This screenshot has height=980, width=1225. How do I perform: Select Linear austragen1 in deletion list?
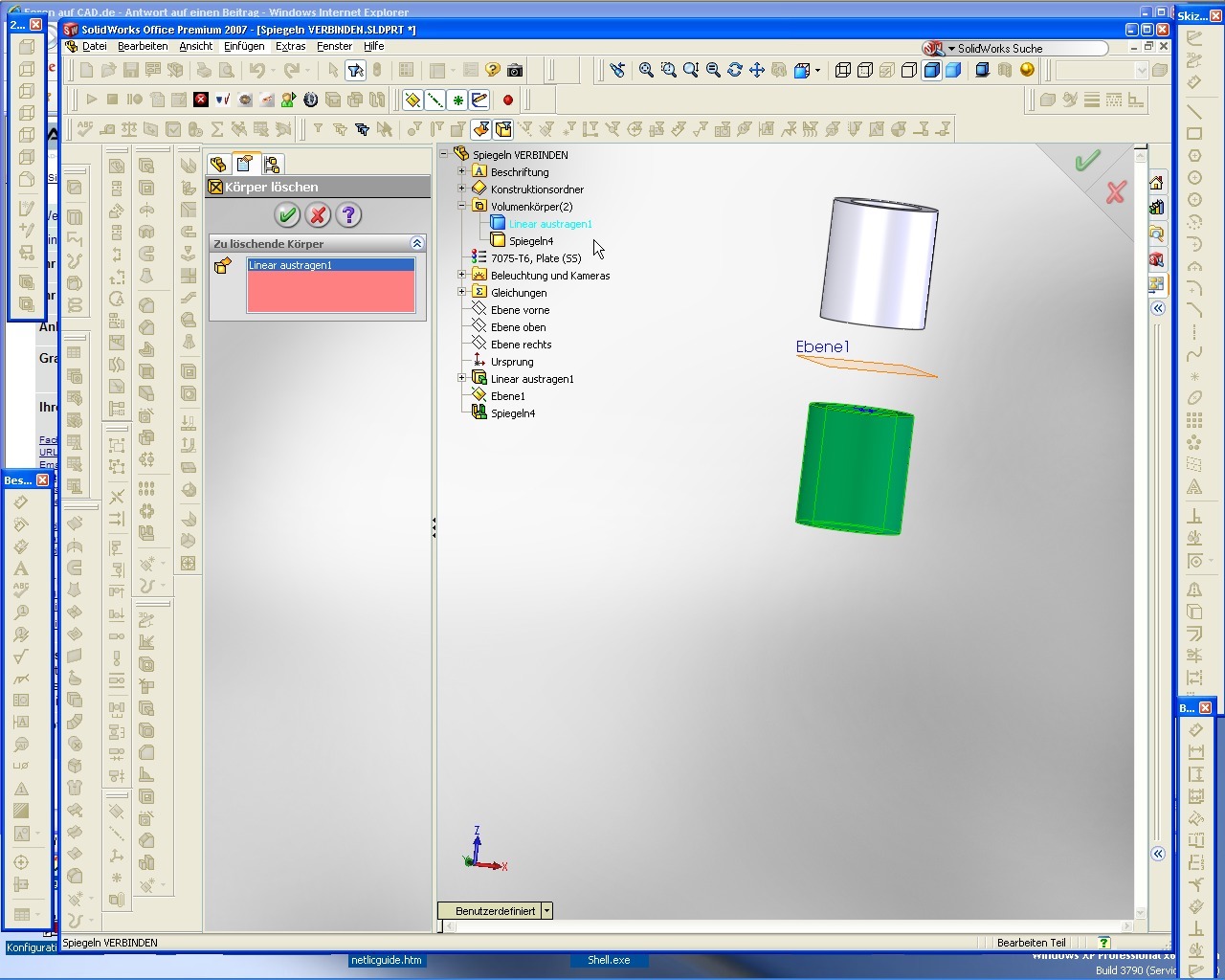[x=331, y=265]
